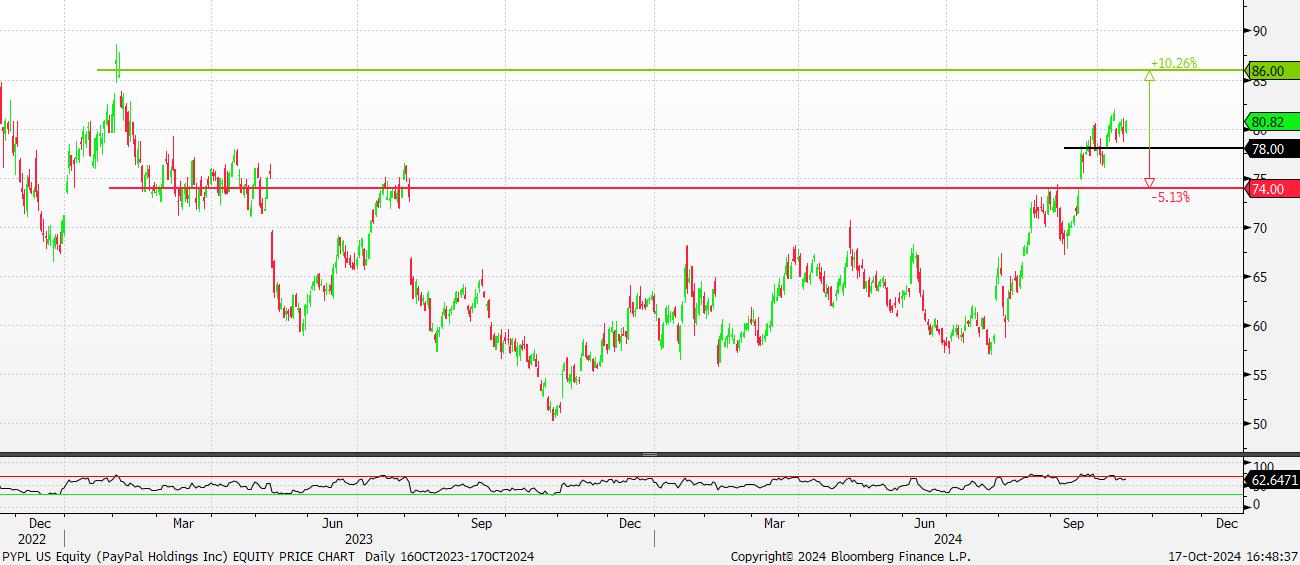Select the 80.82 last price tag

1272,123
